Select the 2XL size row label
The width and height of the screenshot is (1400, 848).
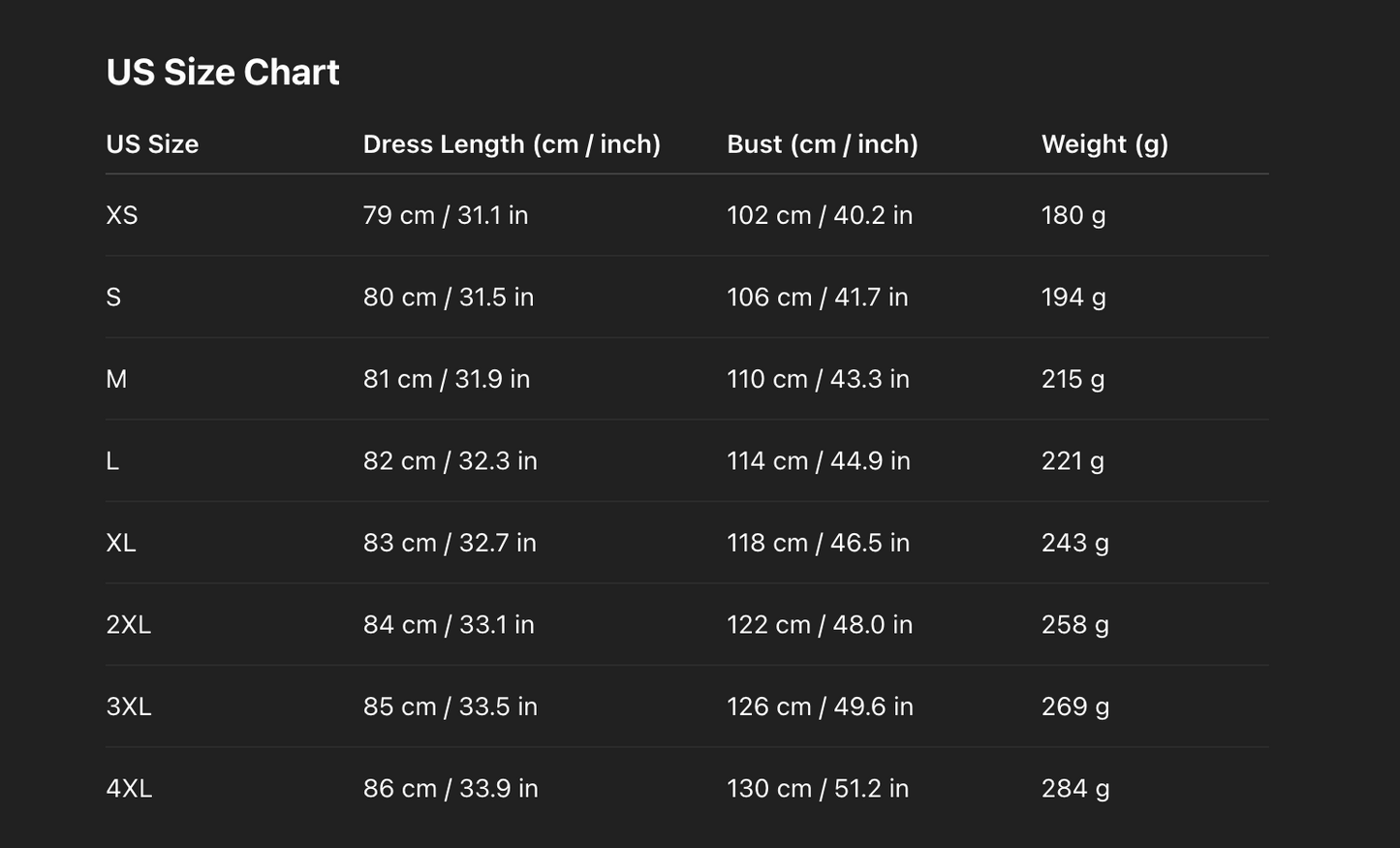[x=129, y=625]
